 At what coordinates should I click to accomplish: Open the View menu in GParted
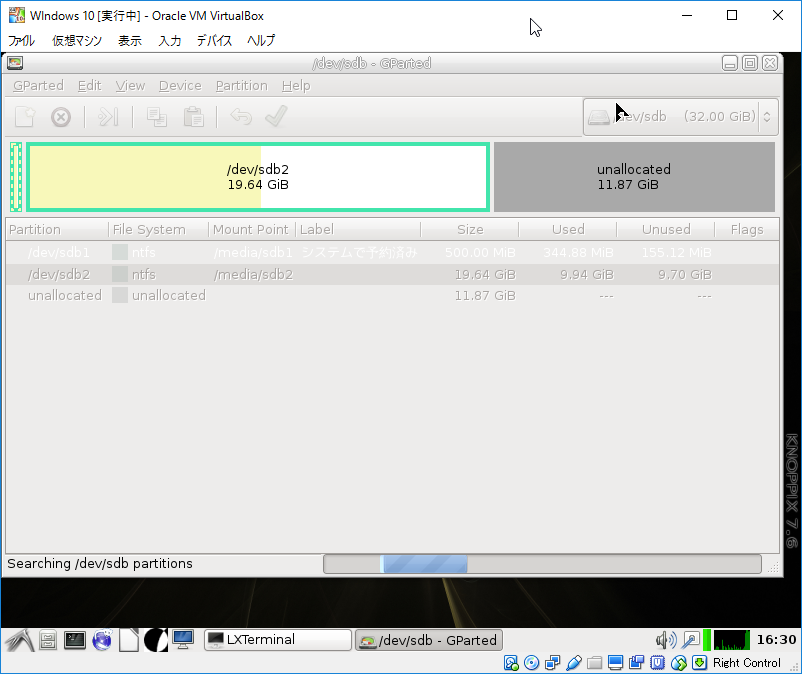point(130,85)
